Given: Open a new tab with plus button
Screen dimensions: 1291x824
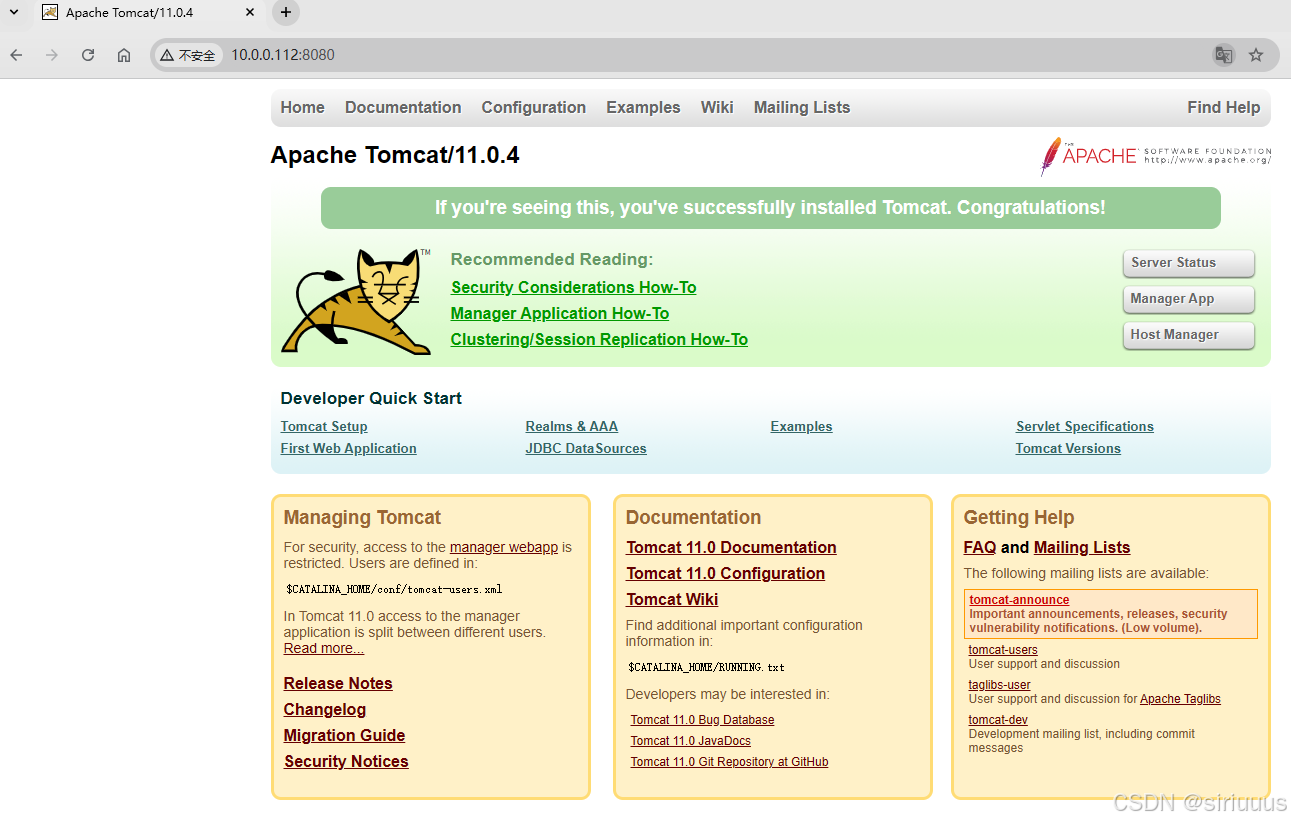Looking at the screenshot, I should coord(286,13).
